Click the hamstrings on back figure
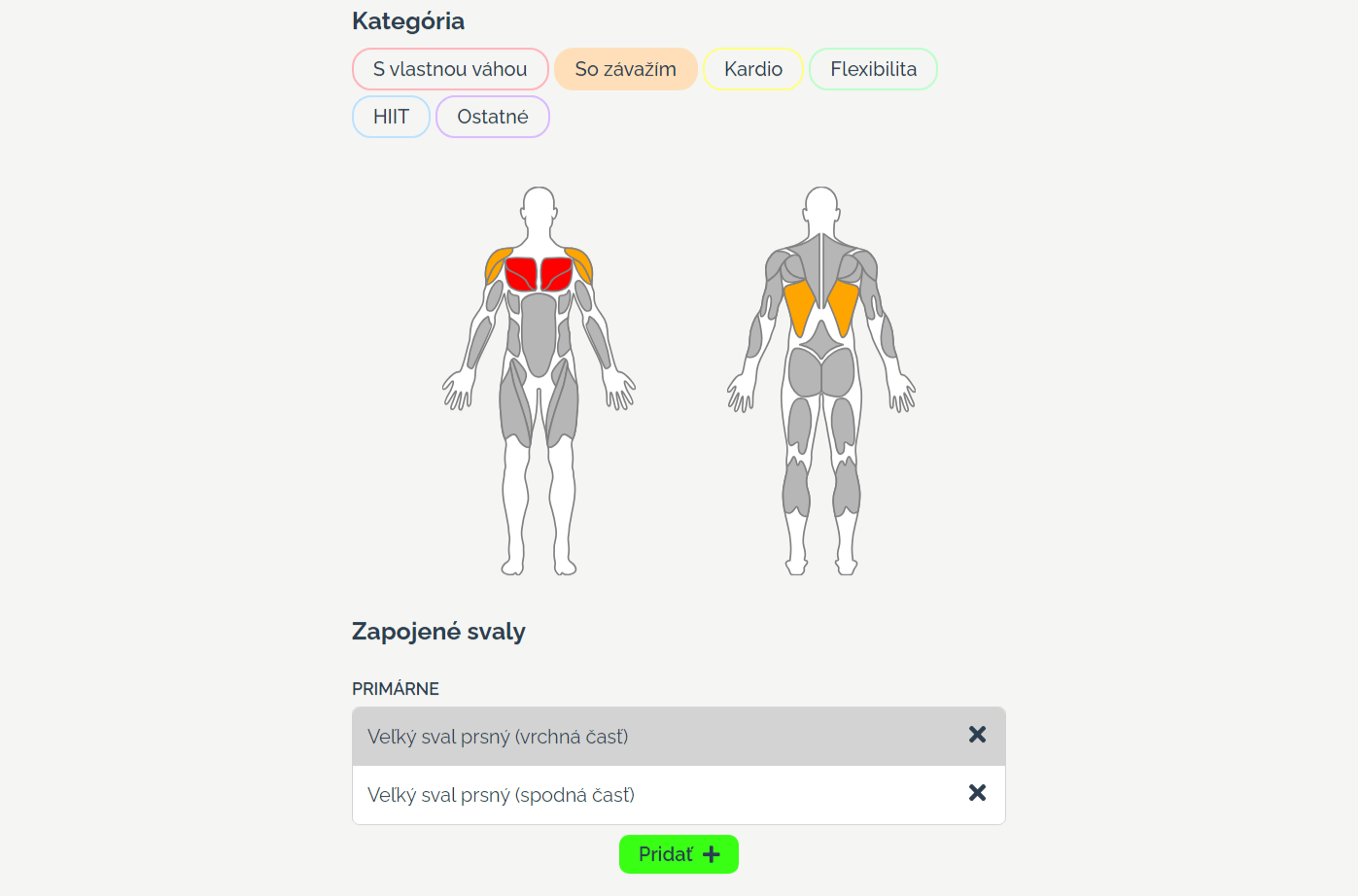 tap(800, 425)
